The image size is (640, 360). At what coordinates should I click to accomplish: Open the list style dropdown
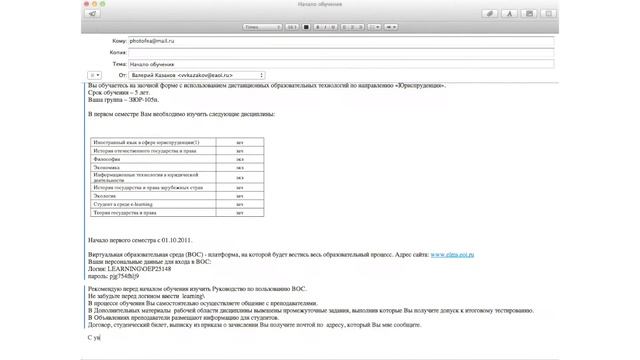[x=374, y=27]
